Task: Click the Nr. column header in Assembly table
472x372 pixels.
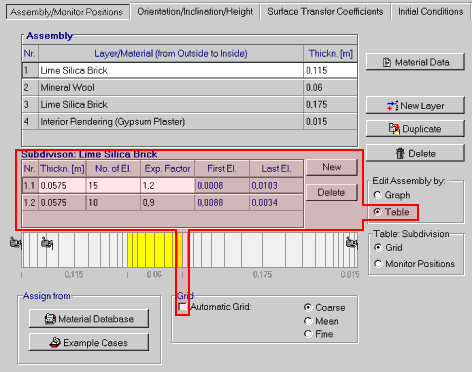Action: click(30, 54)
